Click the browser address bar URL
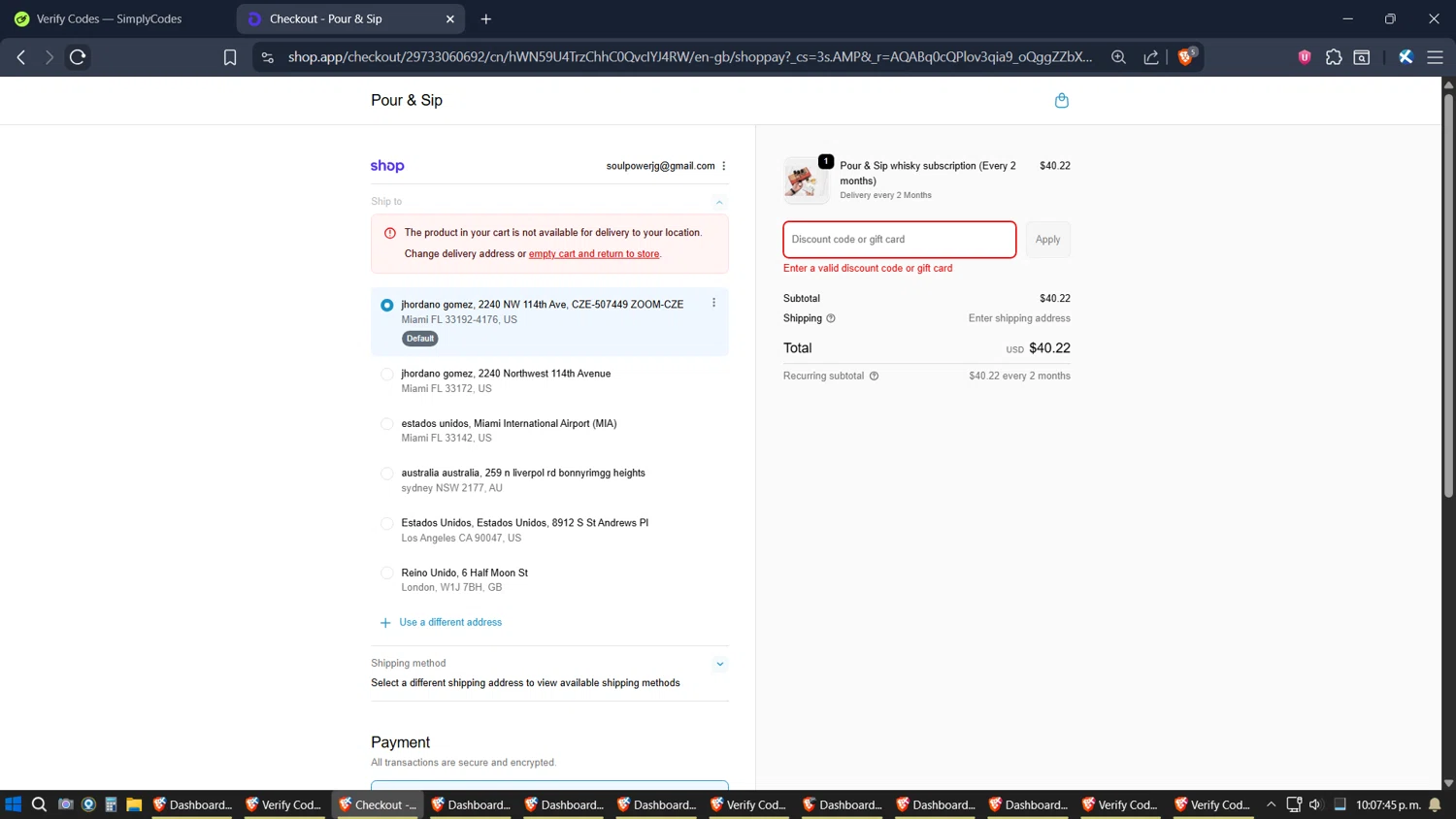Screen dimensions: 1456x819 pyautogui.click(x=689, y=57)
